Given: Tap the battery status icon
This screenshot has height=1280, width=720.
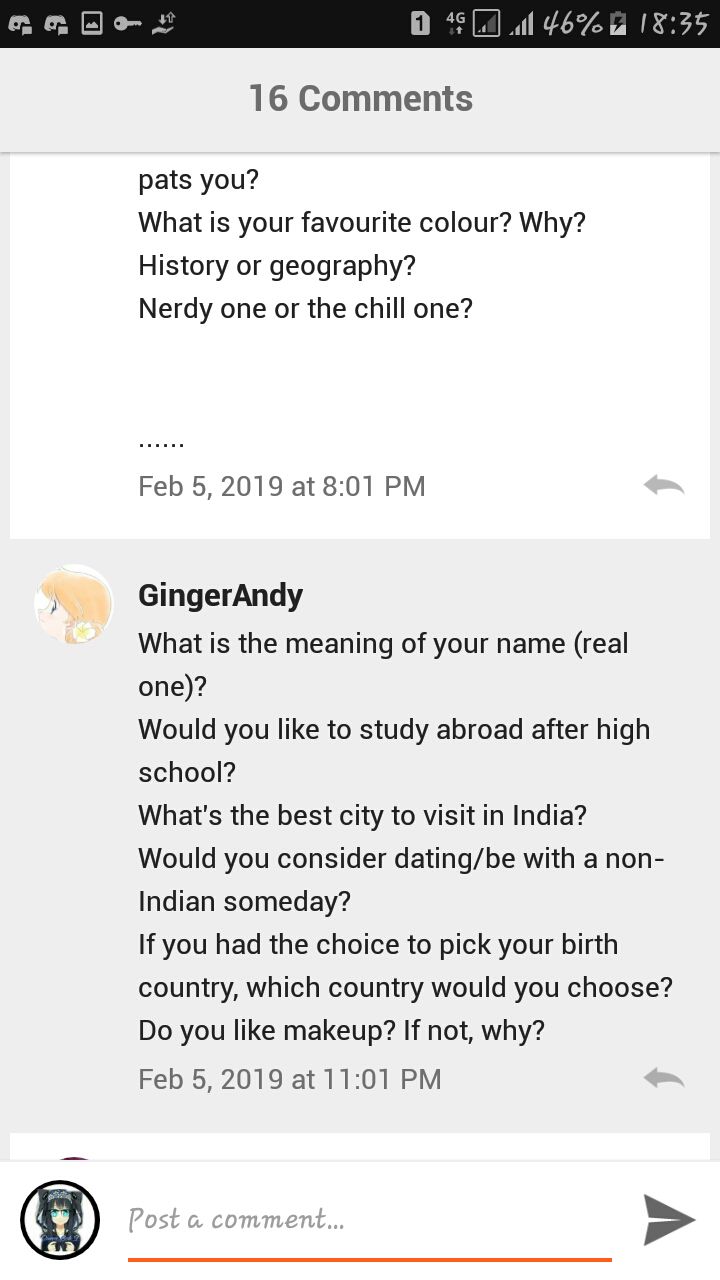Looking at the screenshot, I should [x=620, y=23].
